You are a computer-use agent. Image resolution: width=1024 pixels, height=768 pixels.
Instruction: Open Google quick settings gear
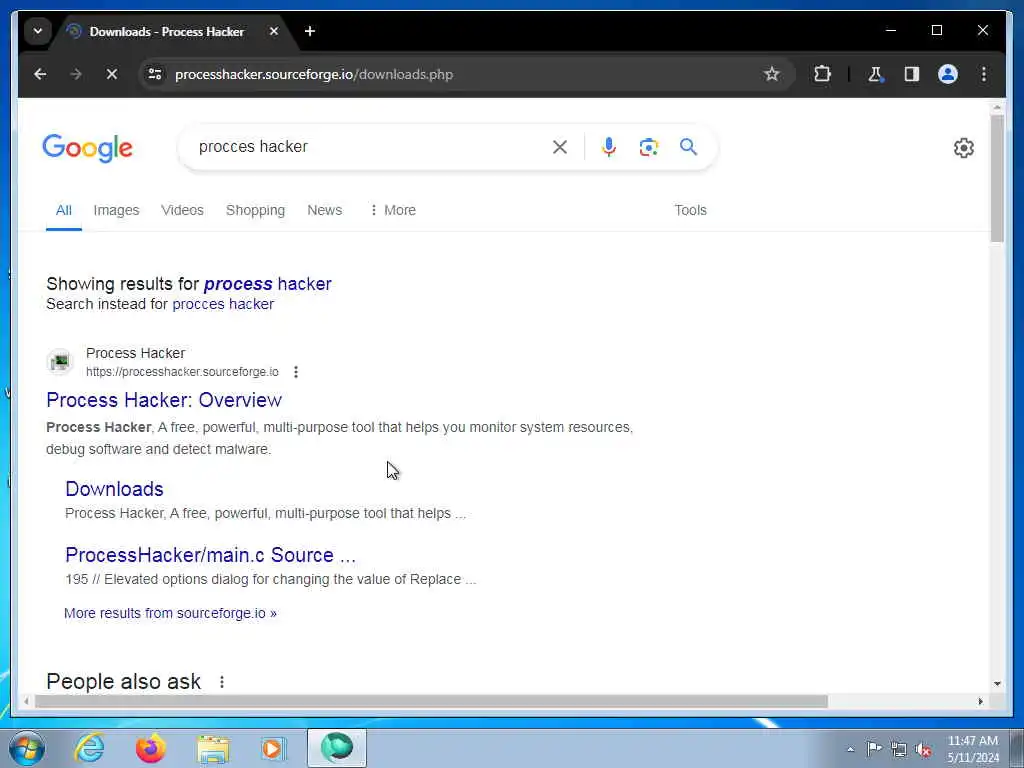[x=963, y=148]
